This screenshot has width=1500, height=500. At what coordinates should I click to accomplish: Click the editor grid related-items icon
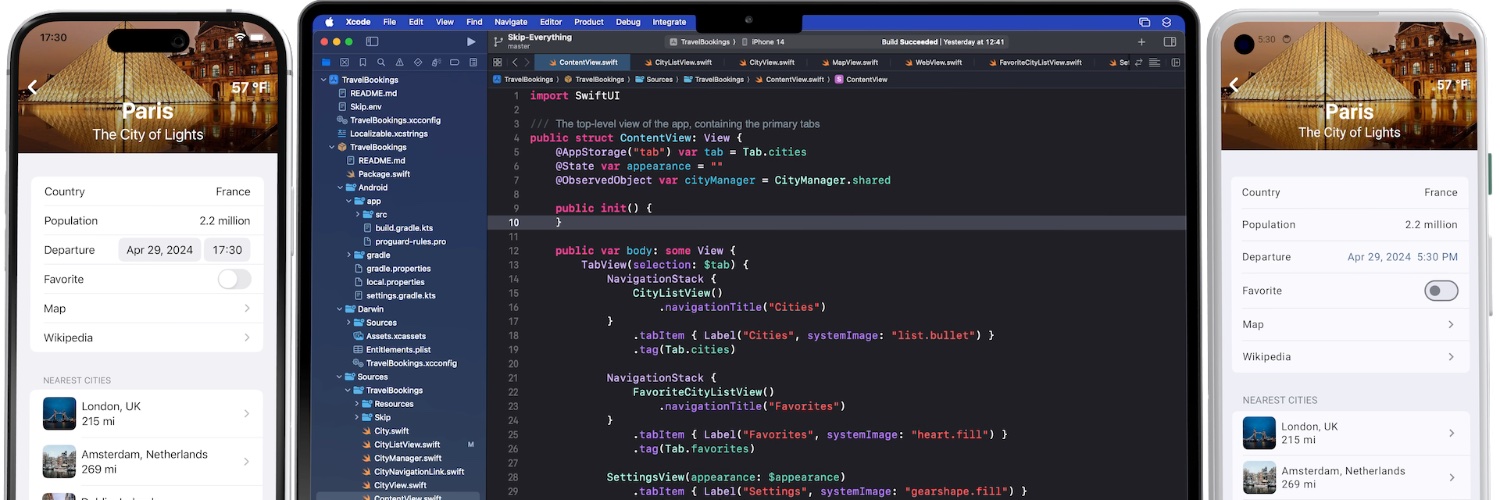click(498, 62)
